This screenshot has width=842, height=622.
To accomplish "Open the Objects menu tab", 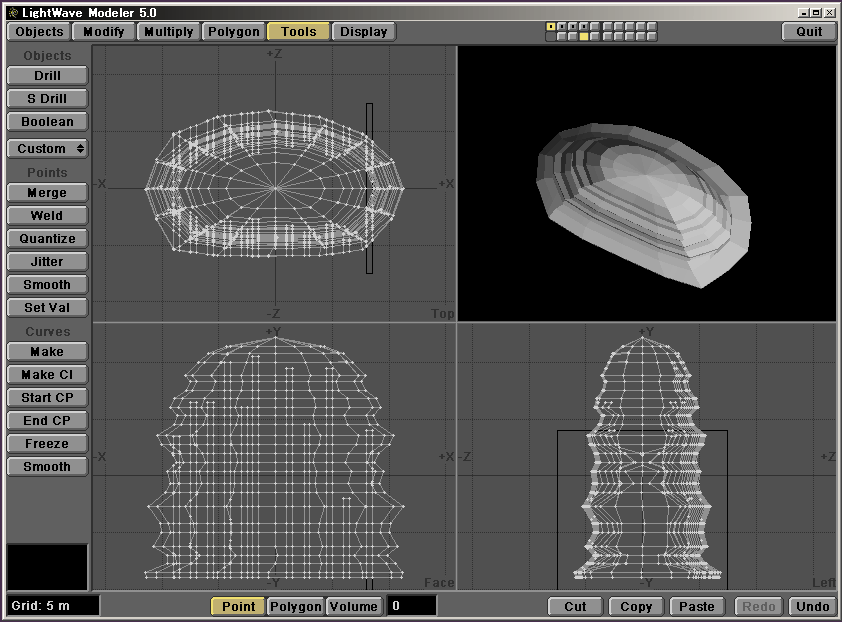I will click(39, 32).
